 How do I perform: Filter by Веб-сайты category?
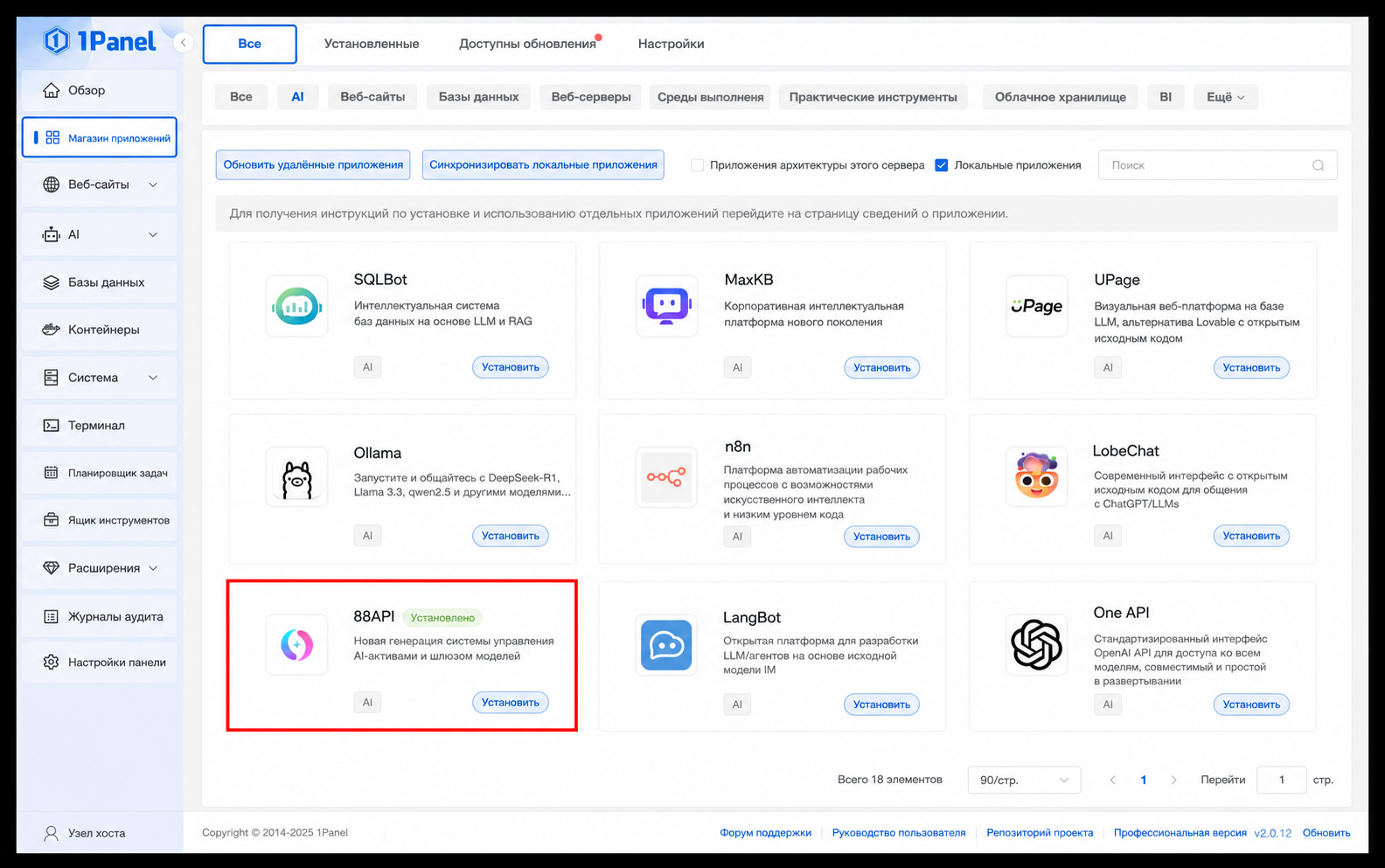372,97
